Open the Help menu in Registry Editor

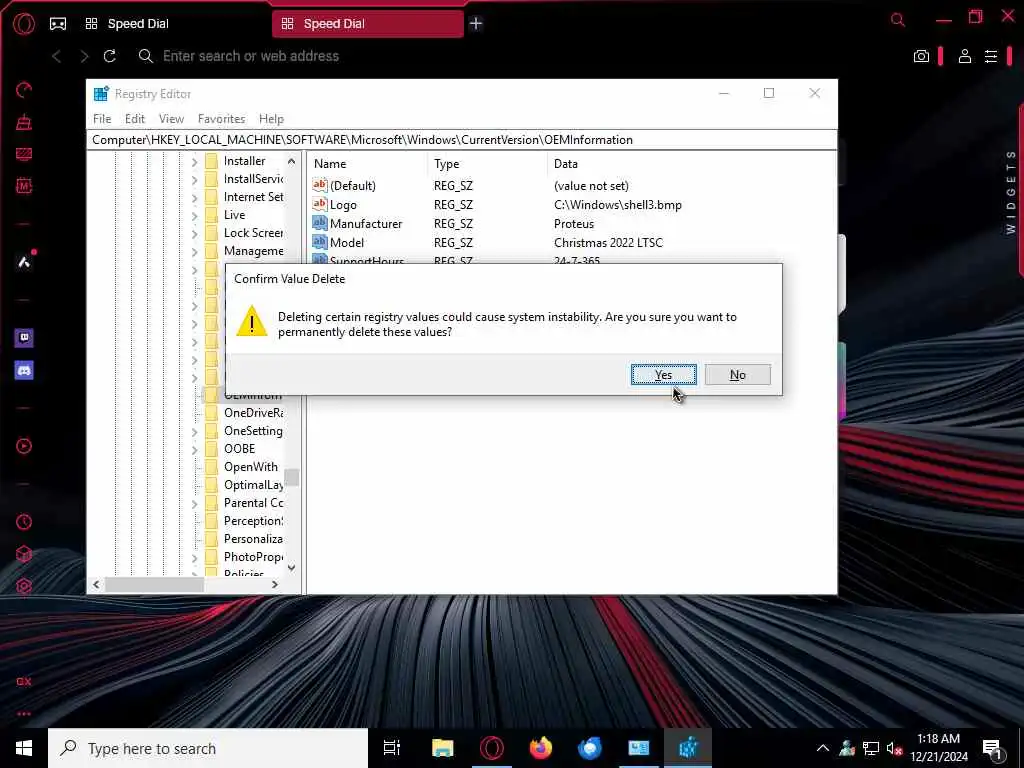pyautogui.click(x=271, y=119)
